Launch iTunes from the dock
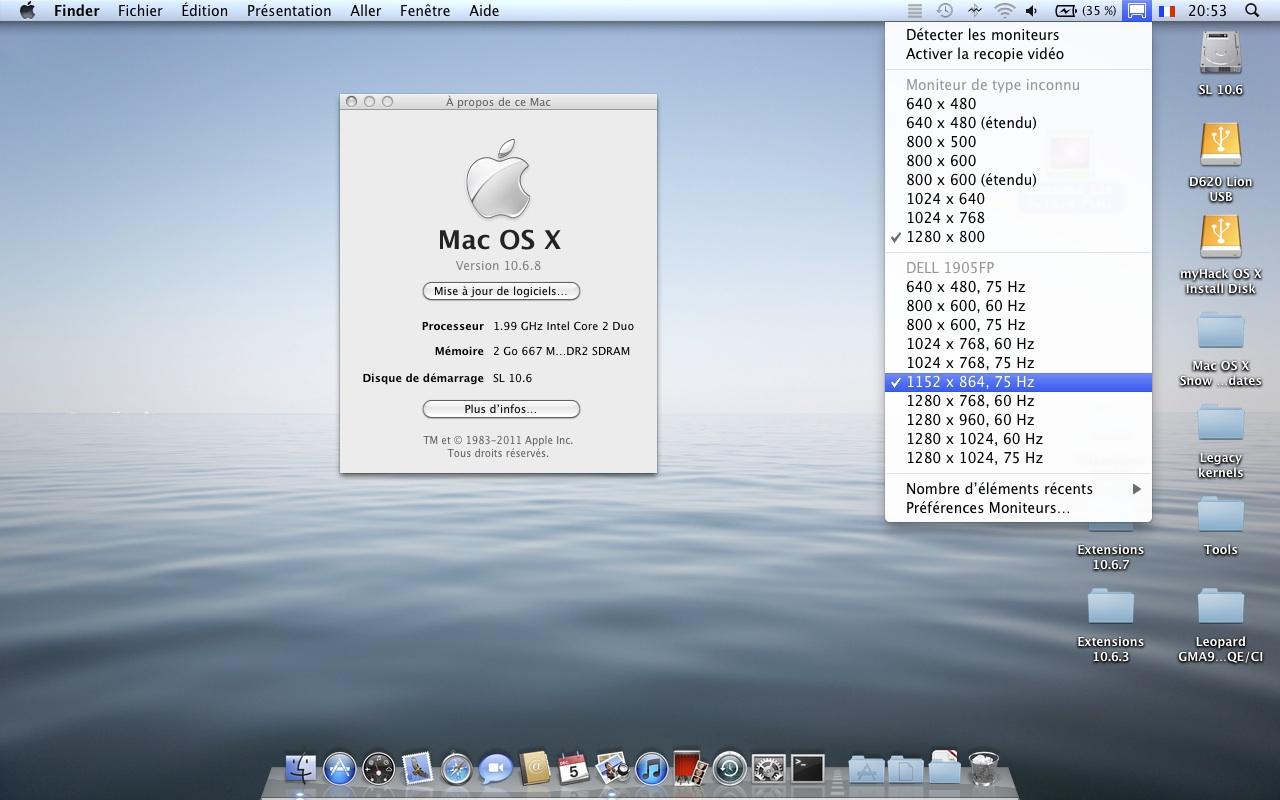 click(x=651, y=768)
